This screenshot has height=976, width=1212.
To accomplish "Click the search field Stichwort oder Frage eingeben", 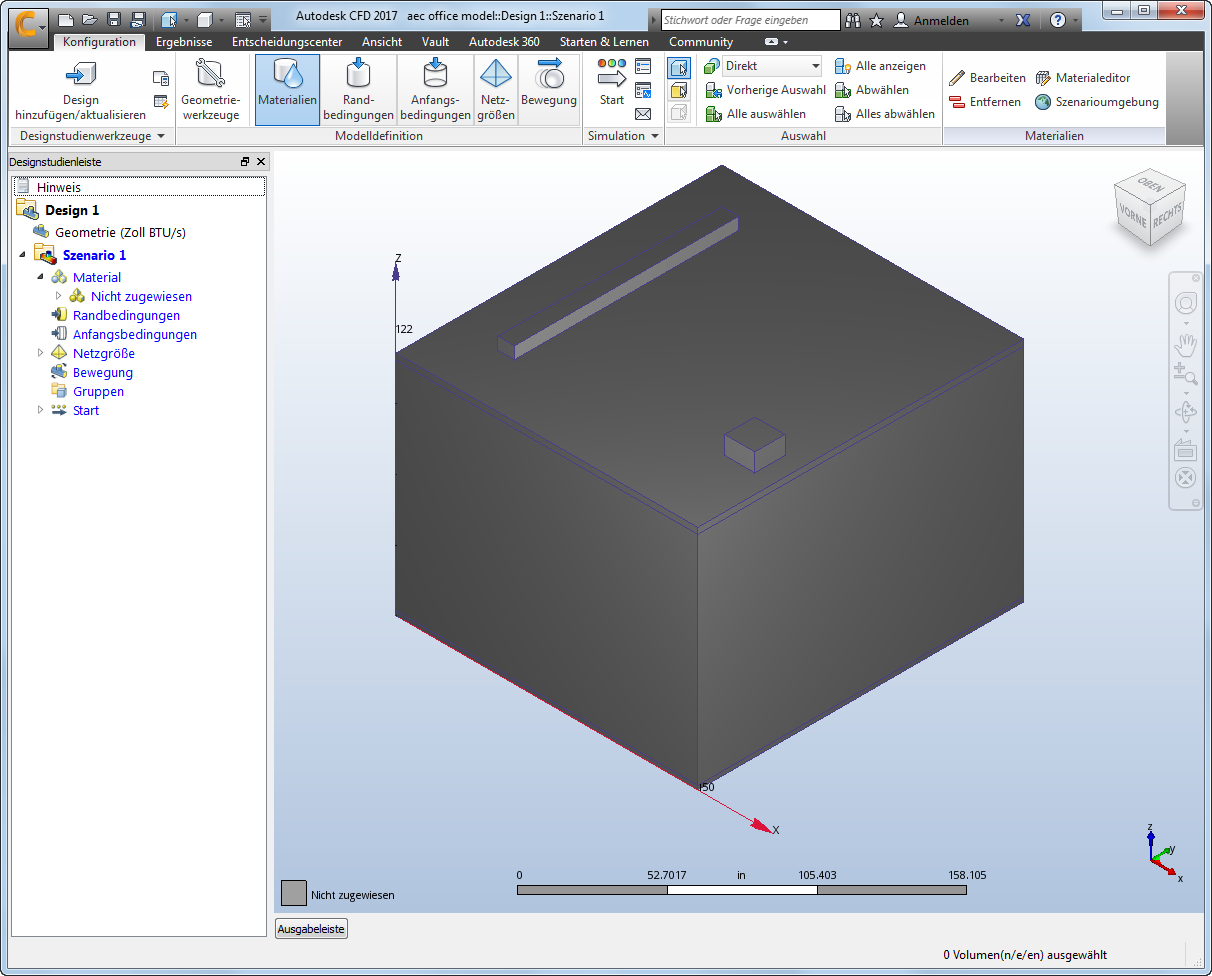I will coord(751,20).
